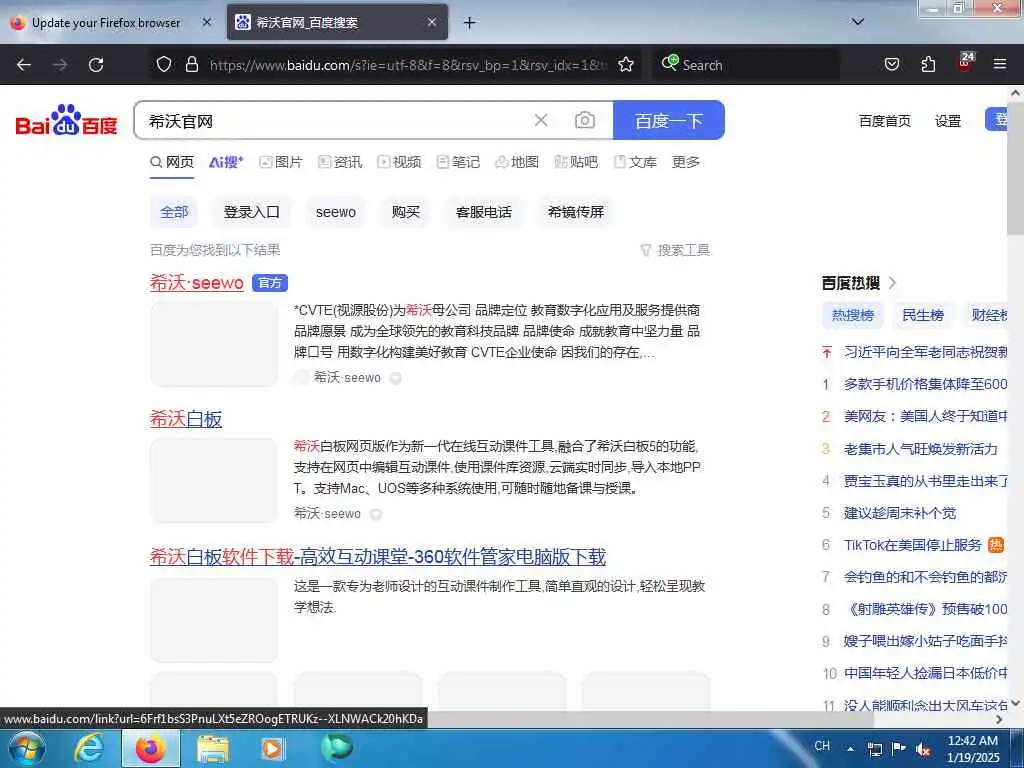Open the source dropdown under 希沃·seewo result
1024x768 pixels.
pos(395,378)
